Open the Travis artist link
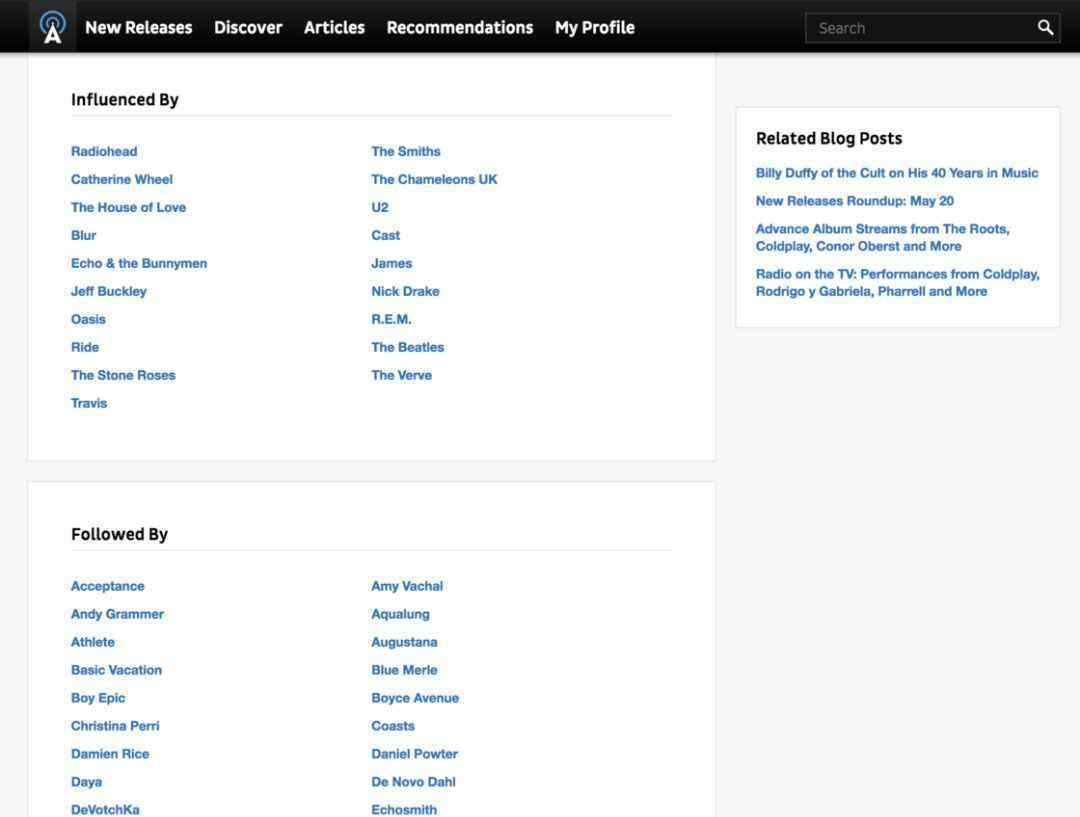This screenshot has height=817, width=1080. 89,403
